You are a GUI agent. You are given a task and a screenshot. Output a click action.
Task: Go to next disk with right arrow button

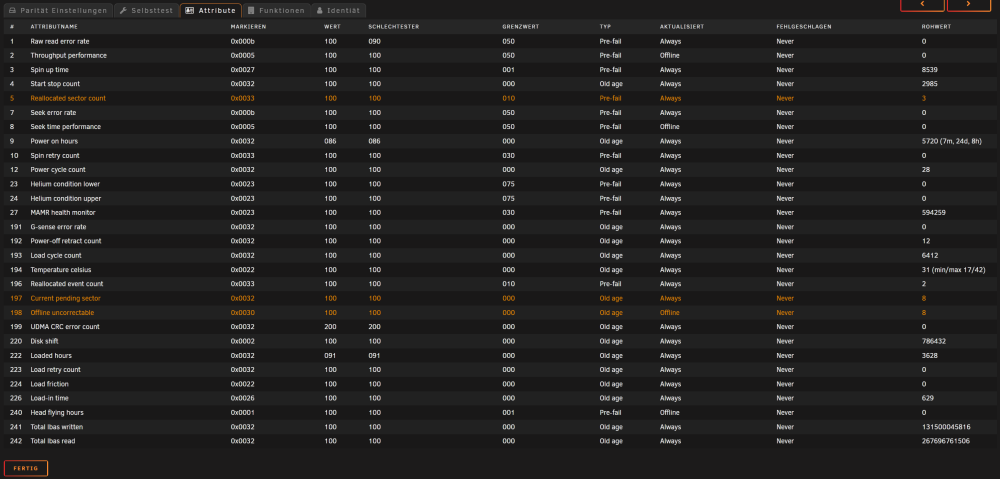coord(969,4)
